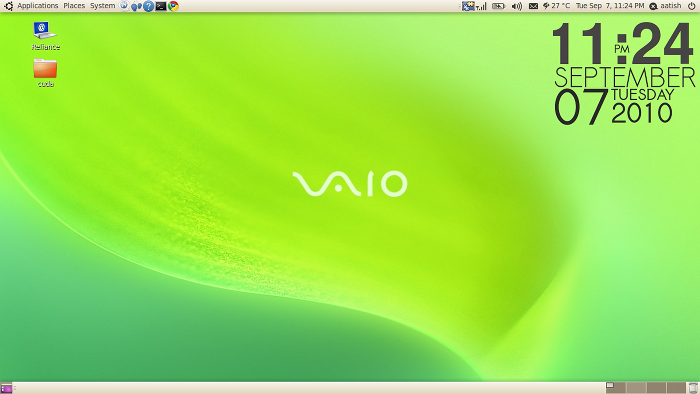Viewport: 700px width, 394px height.
Task: Click the Tue Sep 7 panel clock
Action: pos(610,6)
